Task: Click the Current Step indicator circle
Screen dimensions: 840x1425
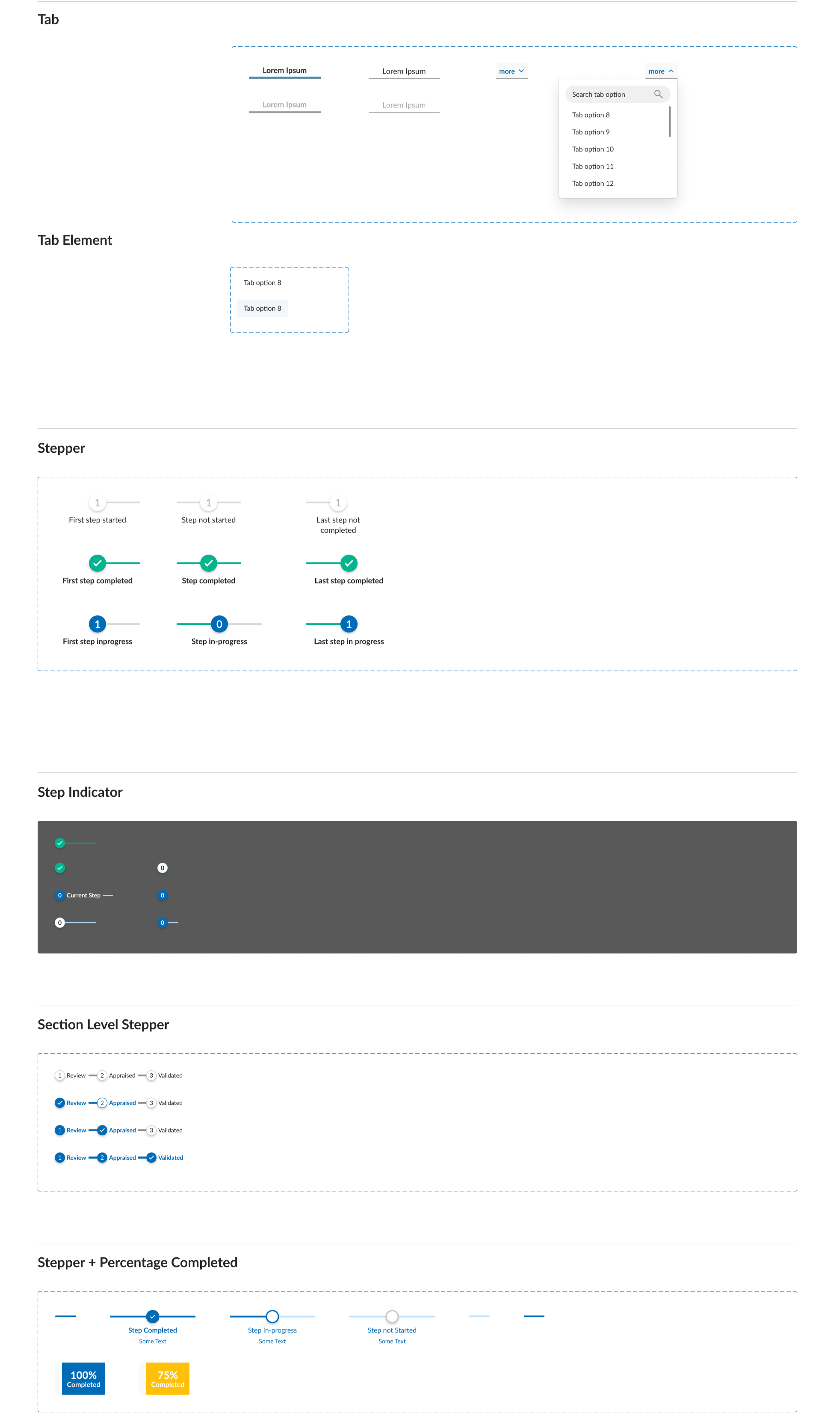Action: point(59,895)
